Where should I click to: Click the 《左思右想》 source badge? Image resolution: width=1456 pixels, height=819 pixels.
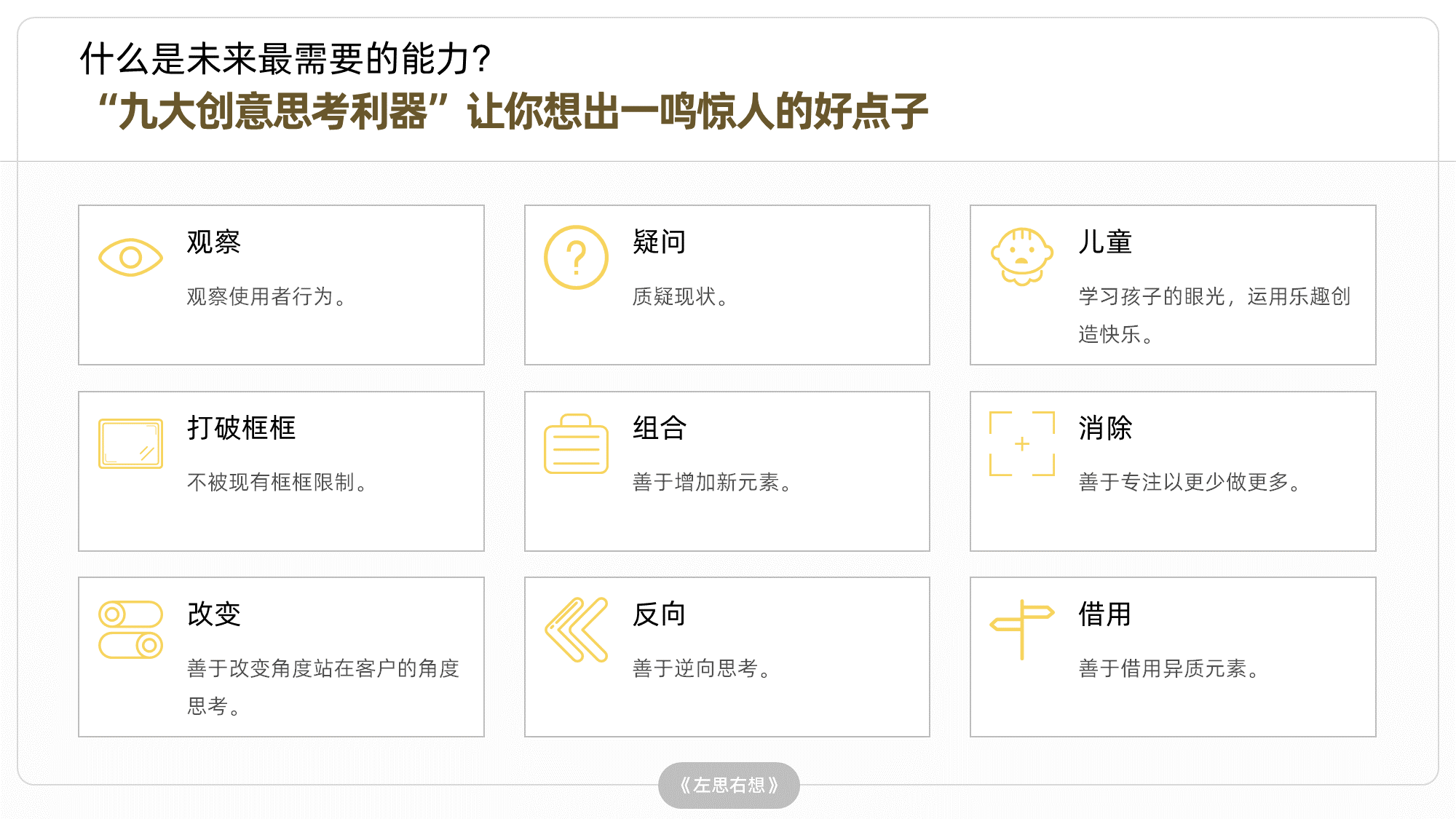point(729,786)
